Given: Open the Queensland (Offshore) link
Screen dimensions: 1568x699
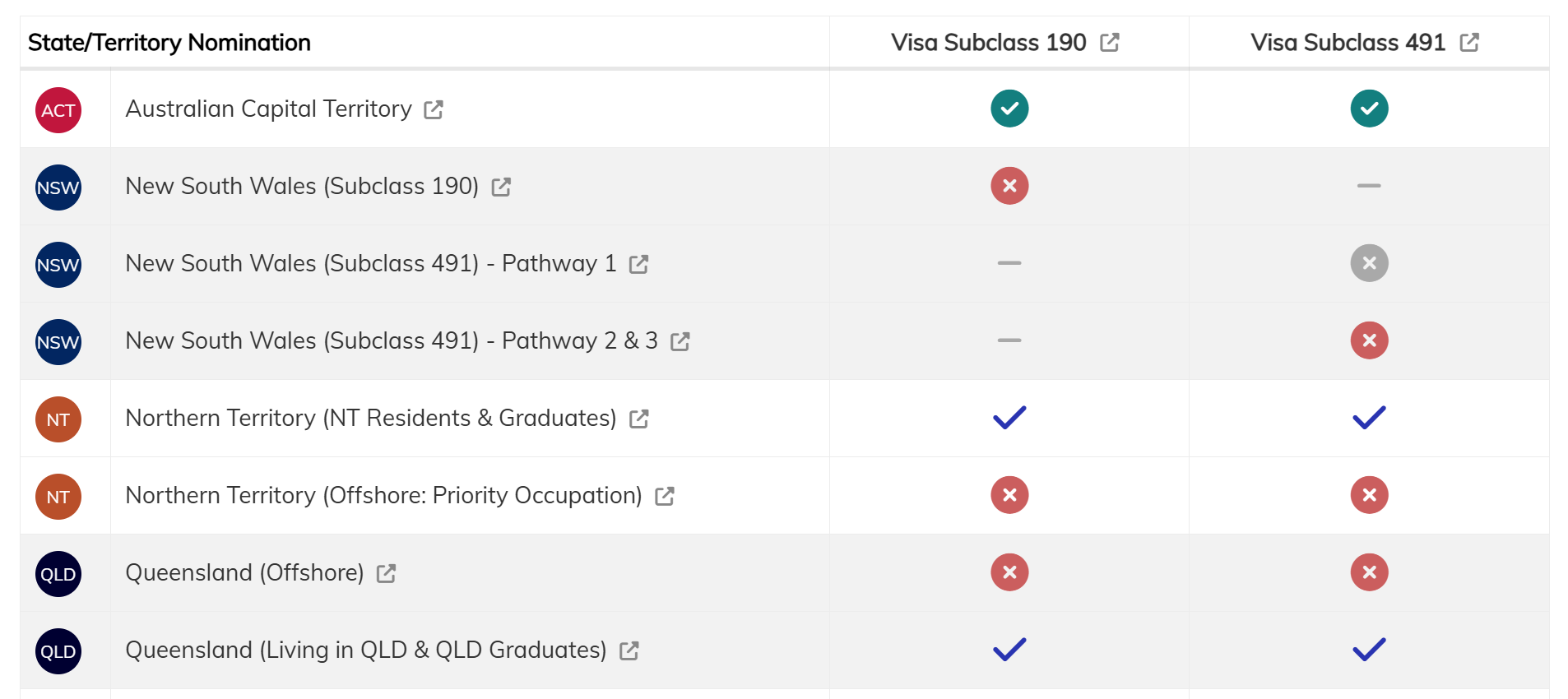Looking at the screenshot, I should tap(244, 572).
